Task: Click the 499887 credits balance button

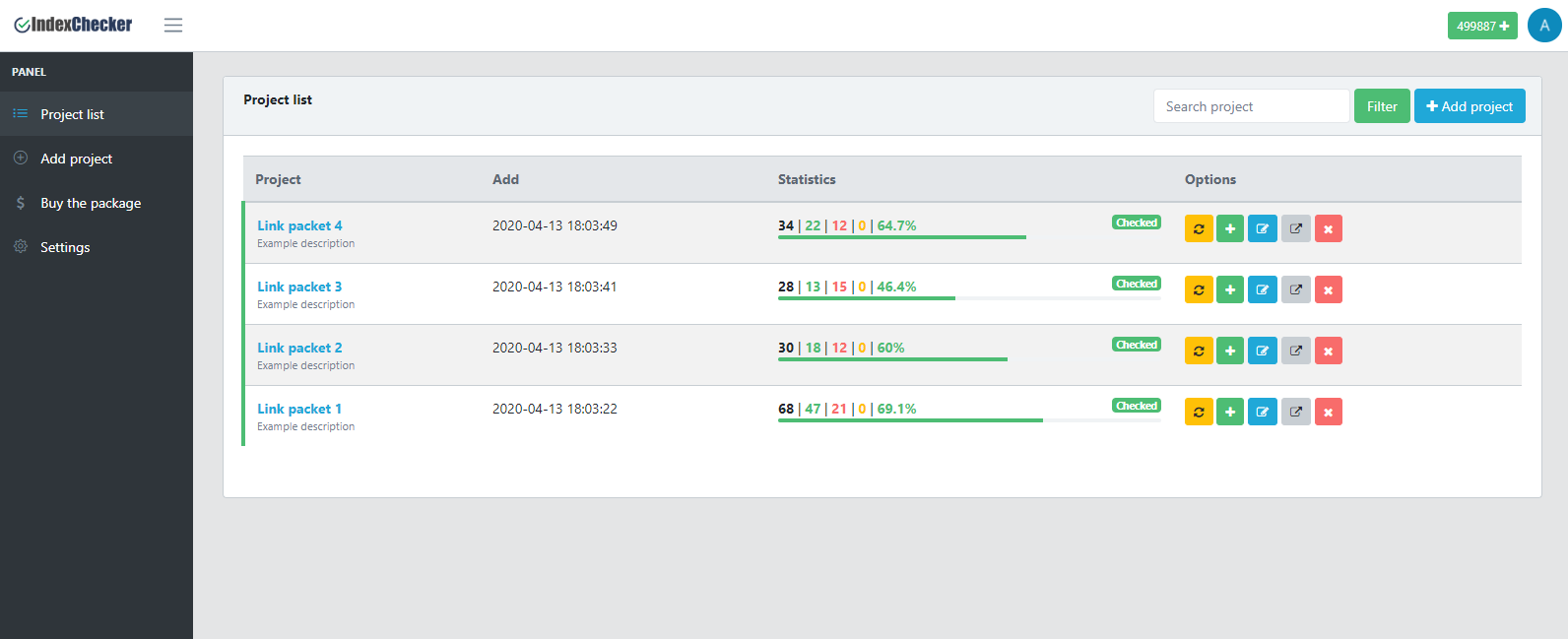Action: 1482,26
